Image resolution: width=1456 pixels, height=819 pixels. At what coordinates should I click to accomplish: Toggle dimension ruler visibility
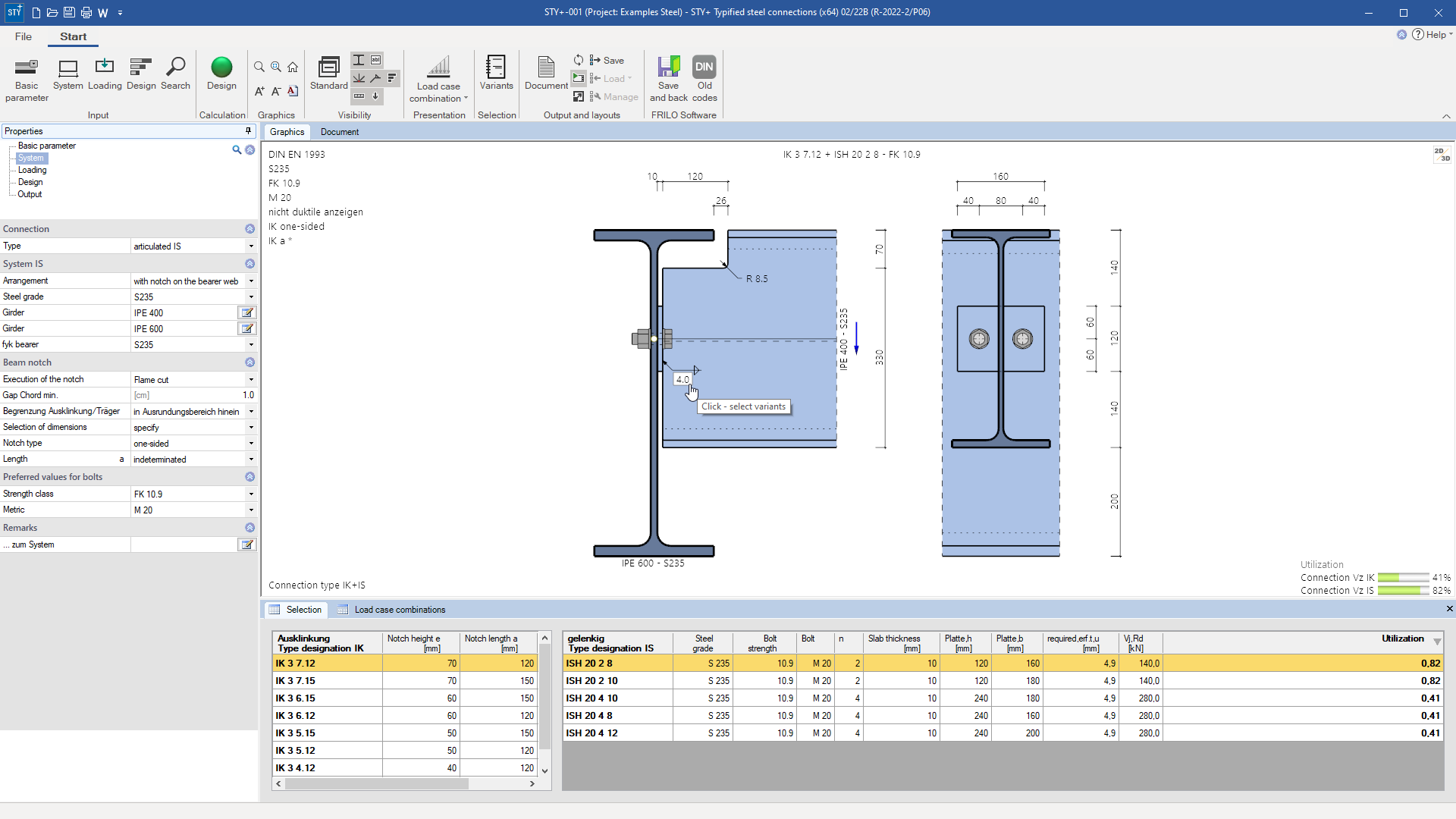(x=359, y=96)
